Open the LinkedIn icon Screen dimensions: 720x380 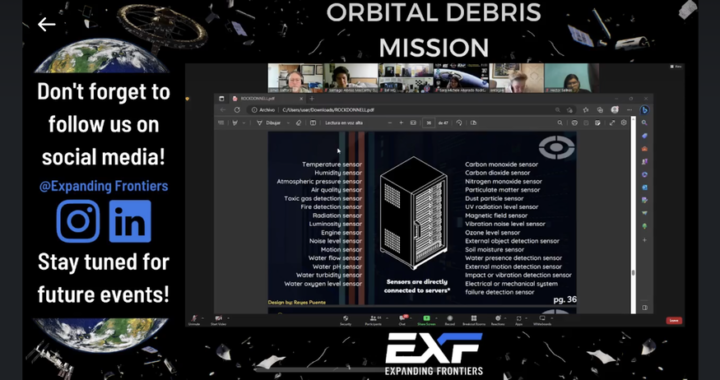pyautogui.click(x=130, y=221)
